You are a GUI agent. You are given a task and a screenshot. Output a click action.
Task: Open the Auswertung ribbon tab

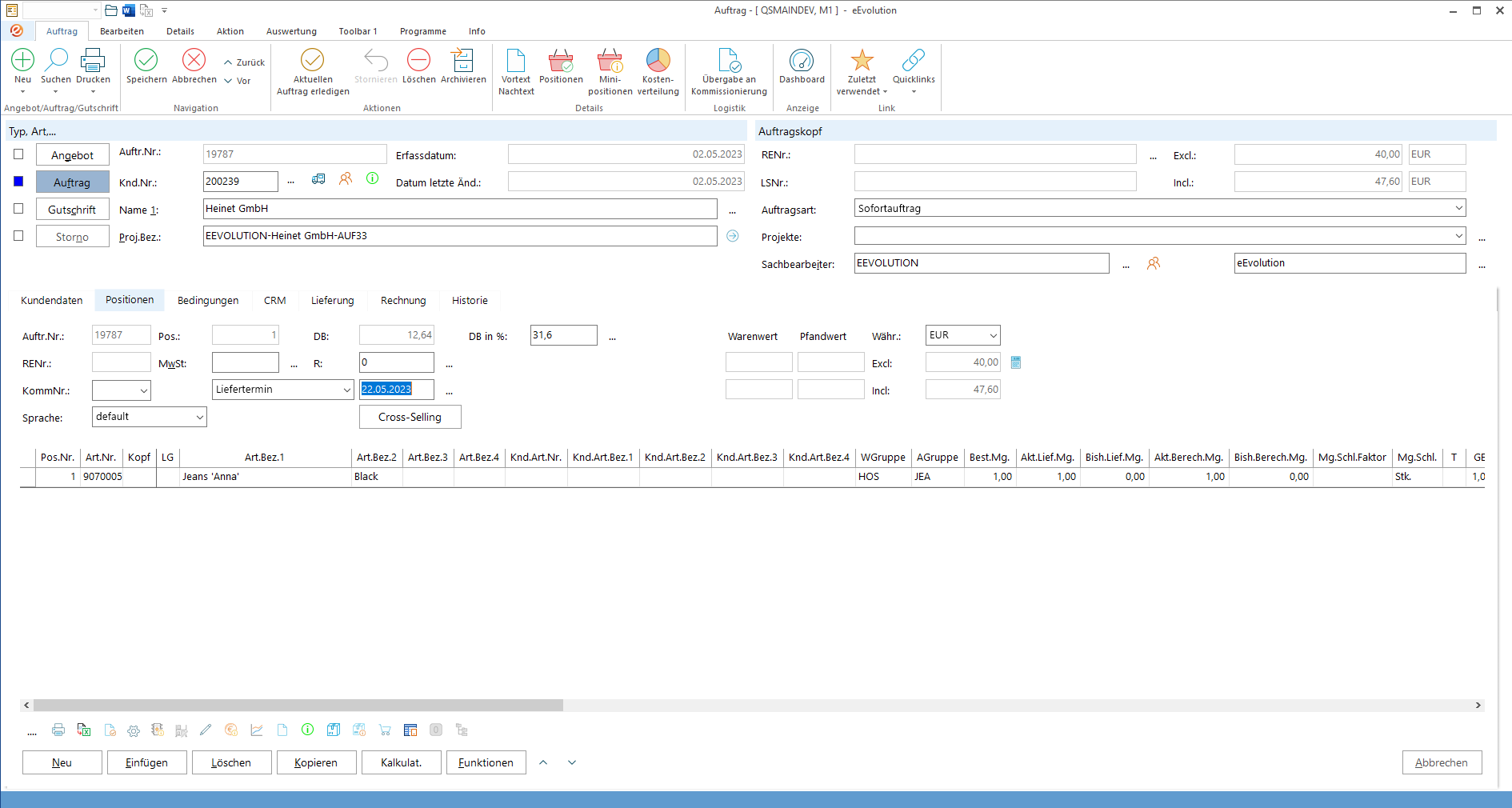pos(291,31)
